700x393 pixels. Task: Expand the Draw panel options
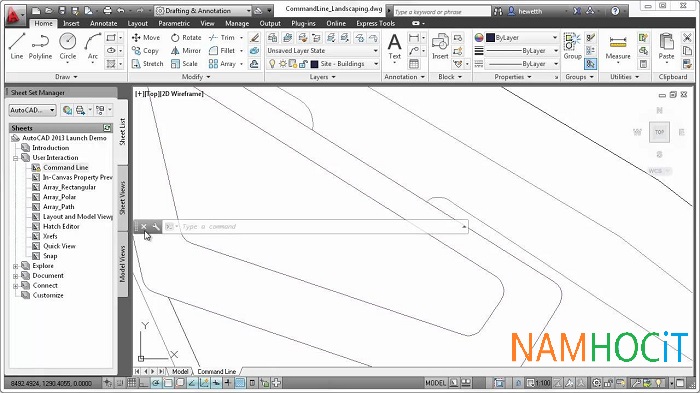(66, 77)
